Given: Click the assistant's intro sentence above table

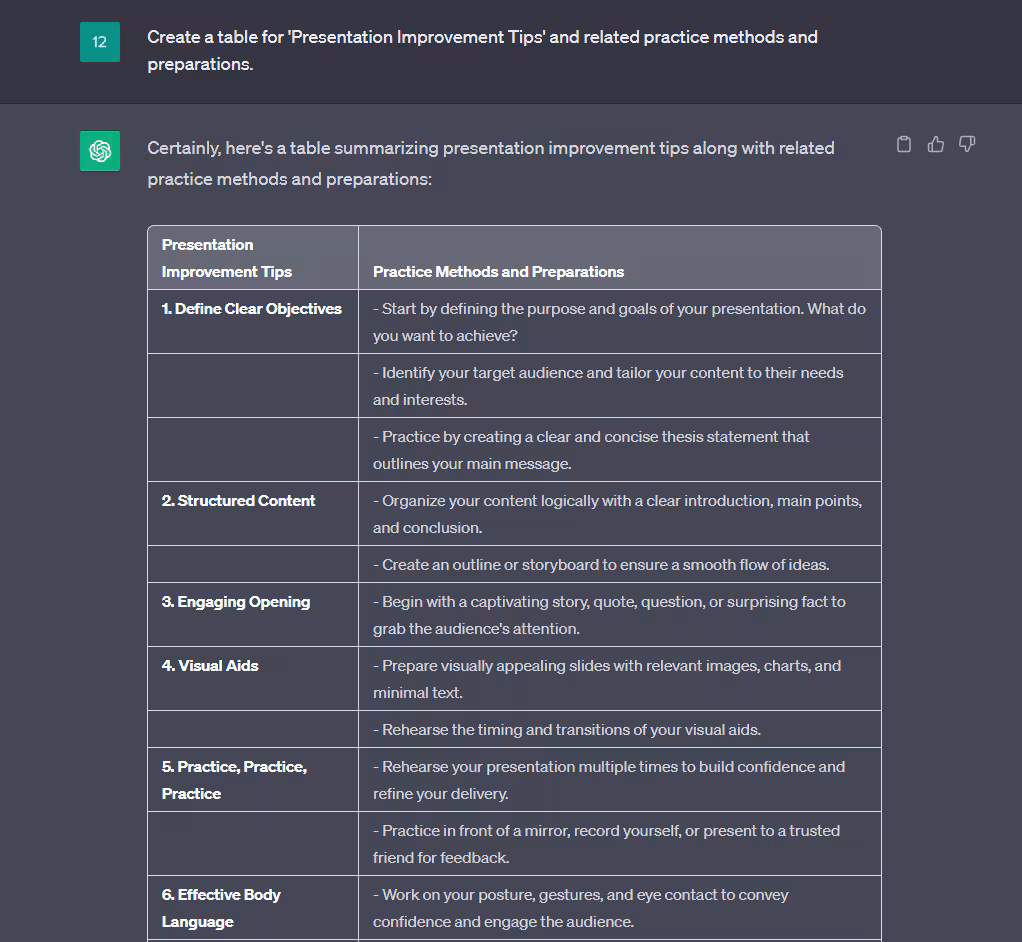Looking at the screenshot, I should [490, 164].
